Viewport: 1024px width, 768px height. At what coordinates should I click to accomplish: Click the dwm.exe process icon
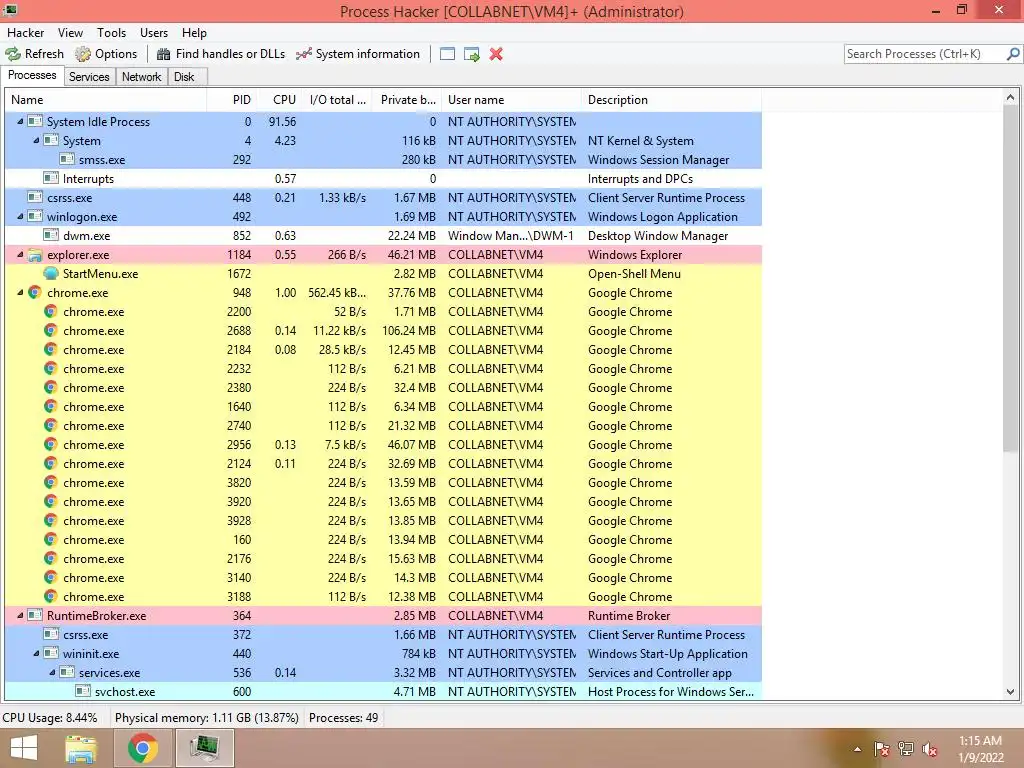pos(51,235)
